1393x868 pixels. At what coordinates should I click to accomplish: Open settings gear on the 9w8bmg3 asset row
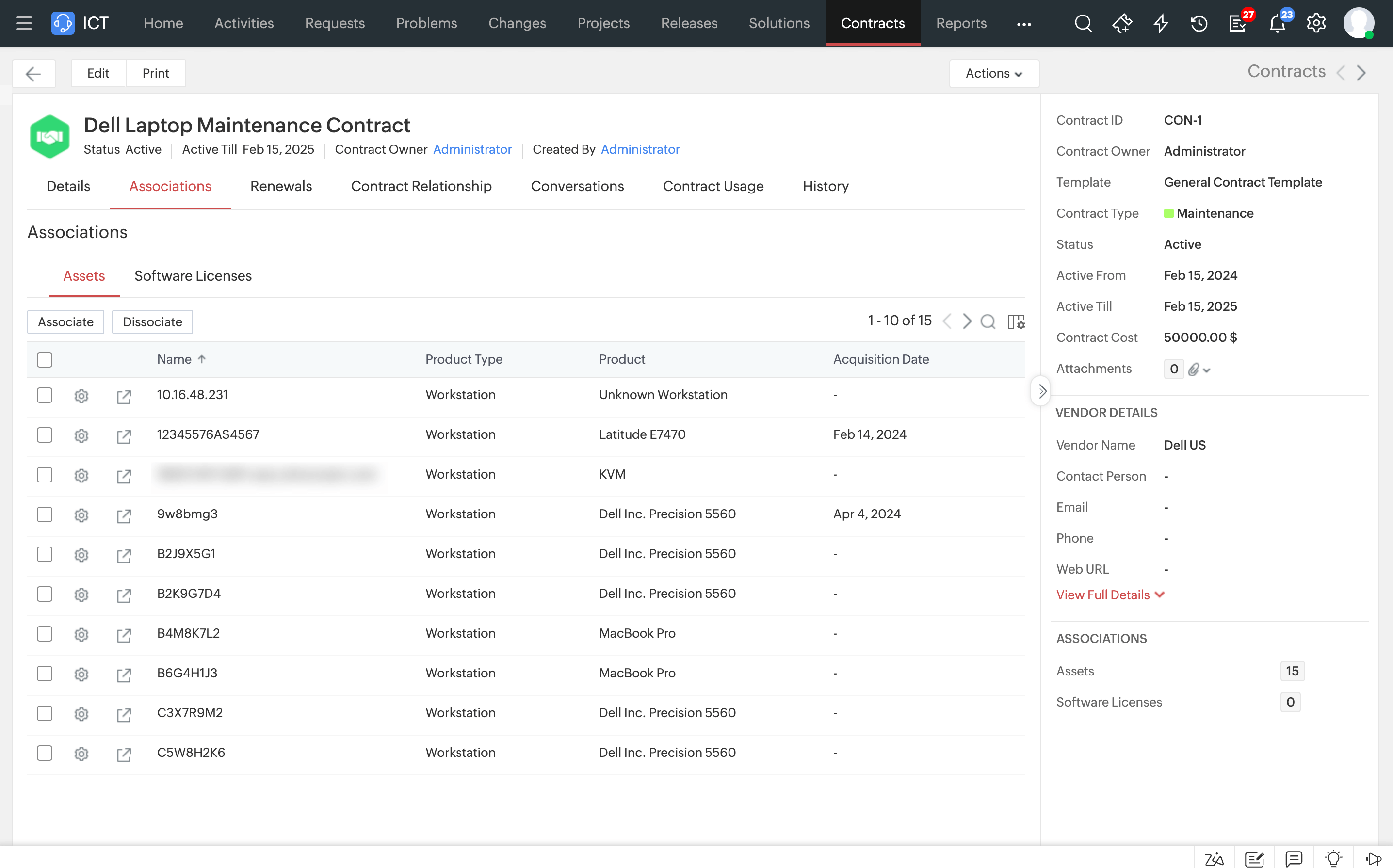tap(81, 515)
